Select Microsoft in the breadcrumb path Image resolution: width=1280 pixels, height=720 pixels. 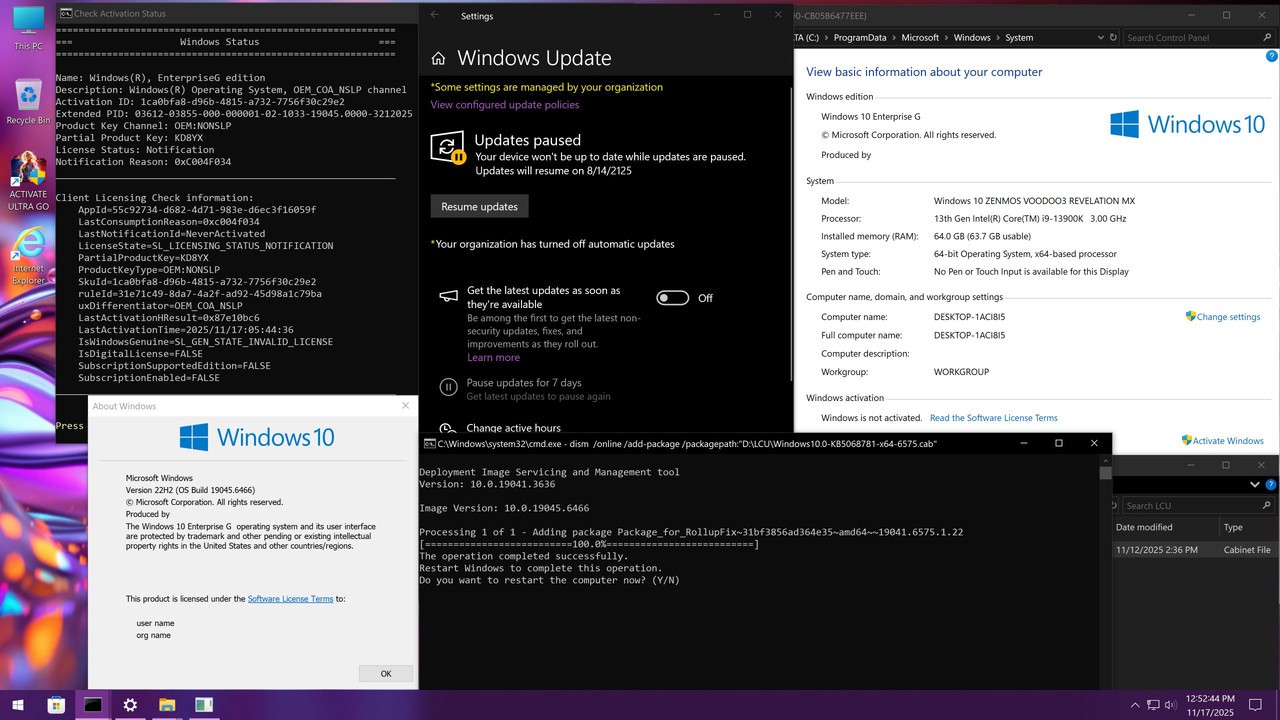coord(920,38)
